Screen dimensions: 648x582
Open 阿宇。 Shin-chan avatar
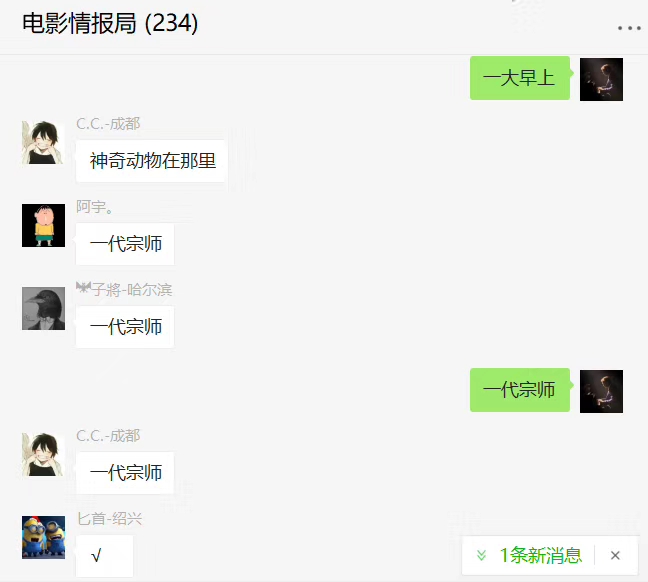pos(43,225)
